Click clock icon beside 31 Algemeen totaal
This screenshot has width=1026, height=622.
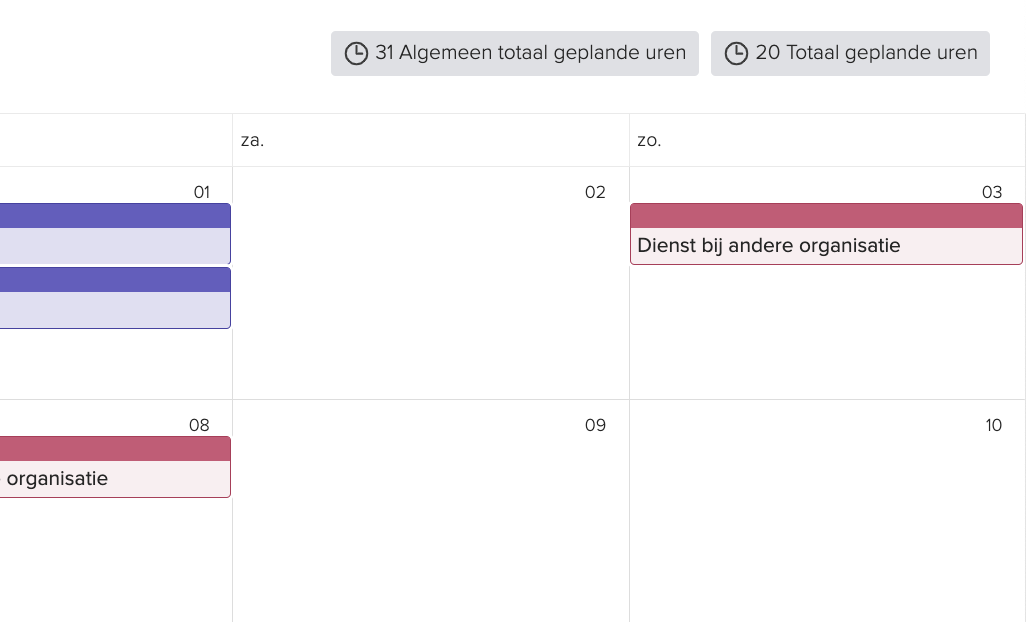[356, 54]
